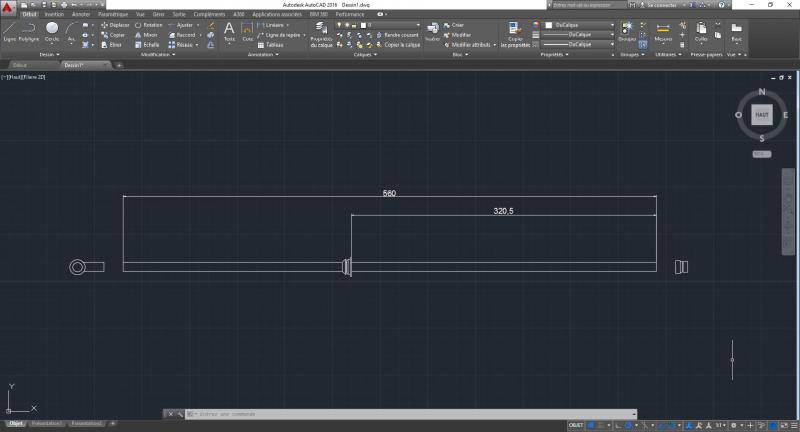The image size is (800, 432).
Task: Click Rendre courant layer button
Action: [x=397, y=35]
